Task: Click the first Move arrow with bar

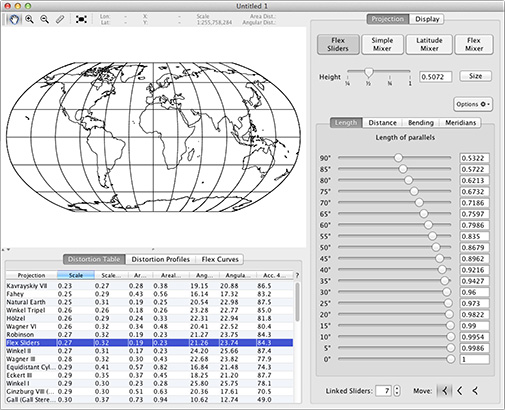Action: click(444, 391)
